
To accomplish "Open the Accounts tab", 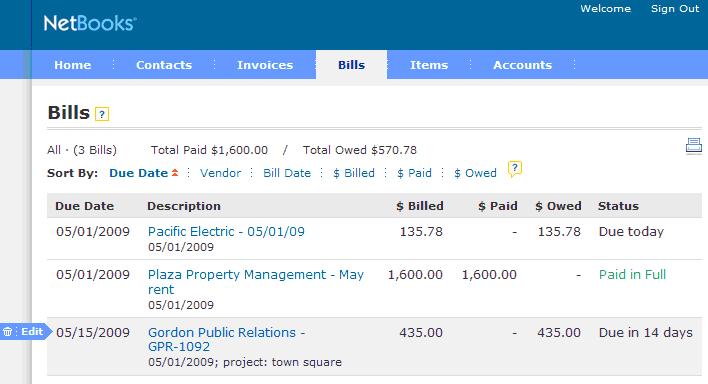I will point(522,65).
